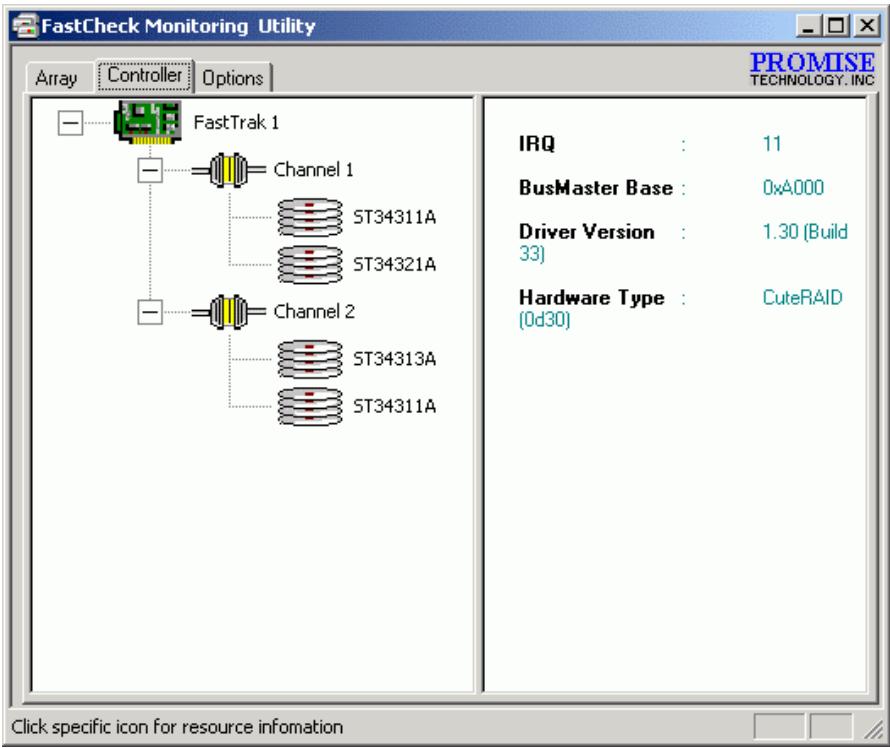Collapse the Channel 2 branch
Image resolution: width=890 pixels, height=748 pixels.
tap(150, 312)
